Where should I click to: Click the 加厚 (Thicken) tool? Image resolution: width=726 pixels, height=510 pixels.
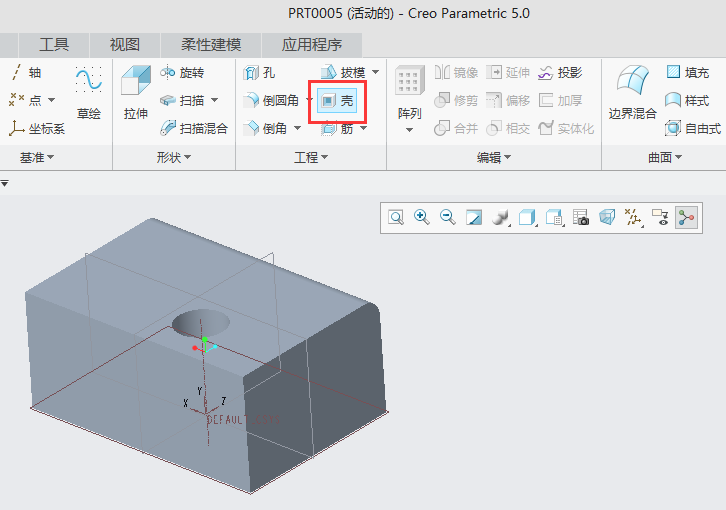click(x=560, y=101)
